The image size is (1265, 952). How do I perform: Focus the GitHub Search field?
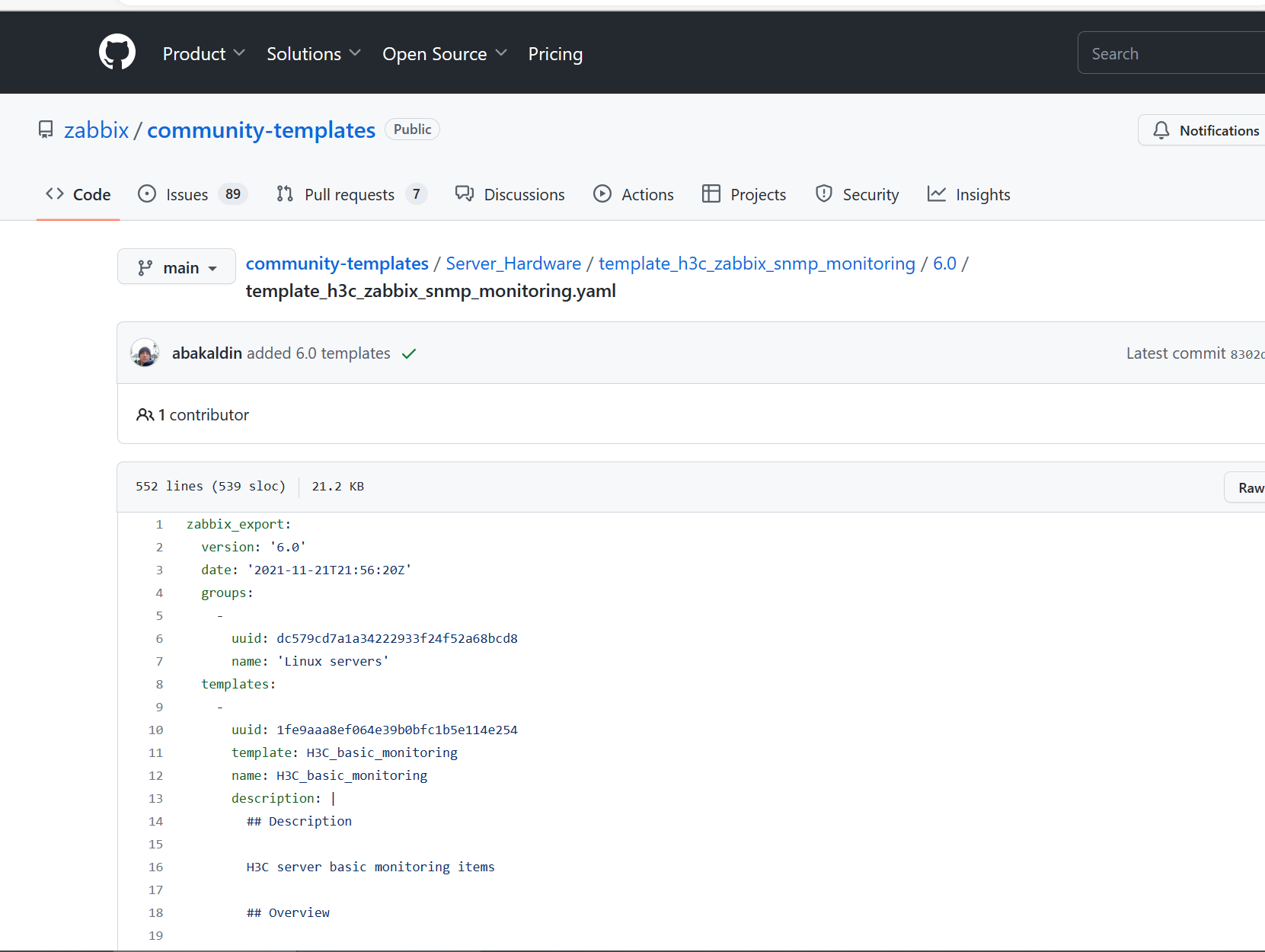tap(1173, 53)
